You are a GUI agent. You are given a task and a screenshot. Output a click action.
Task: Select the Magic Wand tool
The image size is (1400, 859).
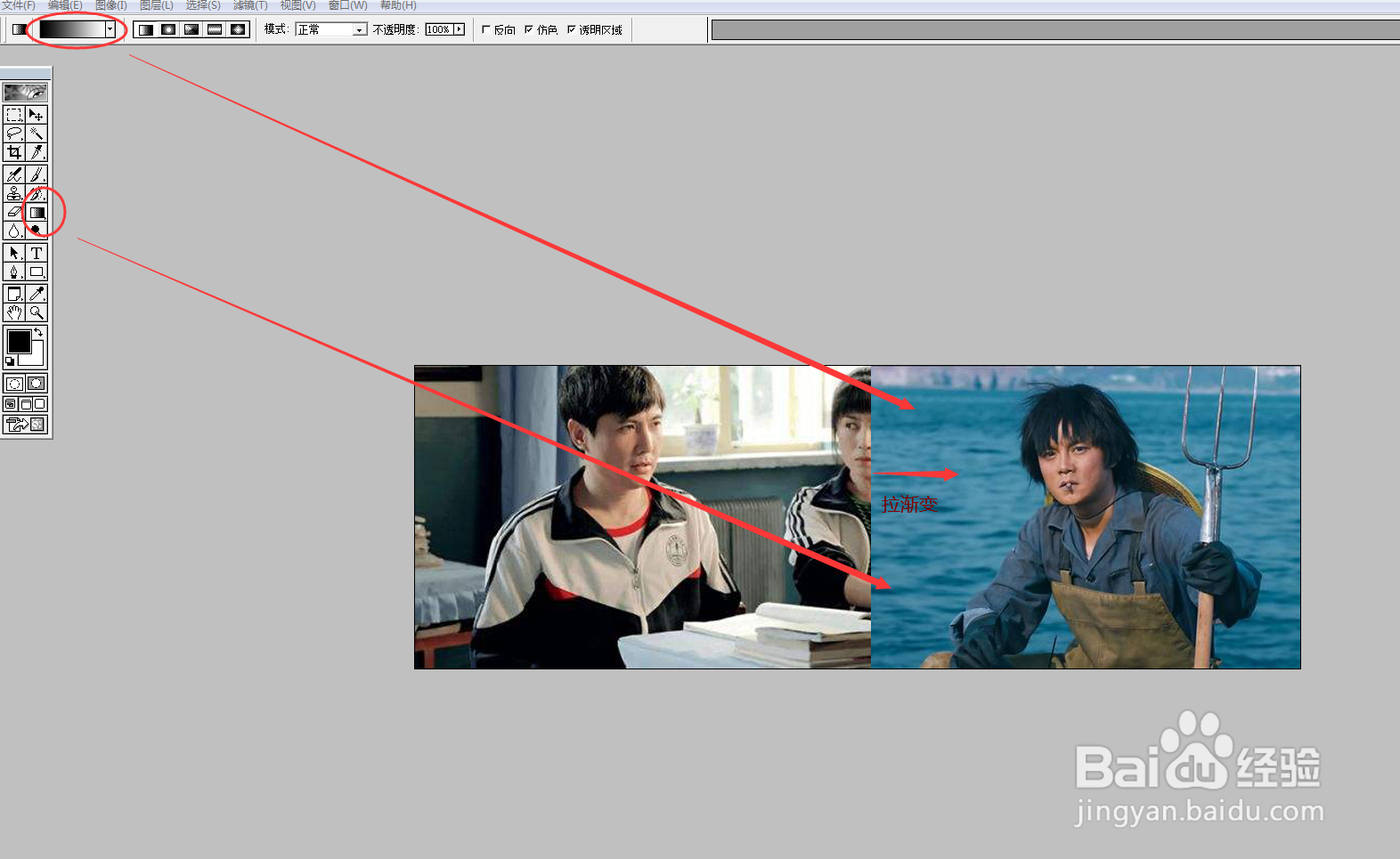click(37, 134)
